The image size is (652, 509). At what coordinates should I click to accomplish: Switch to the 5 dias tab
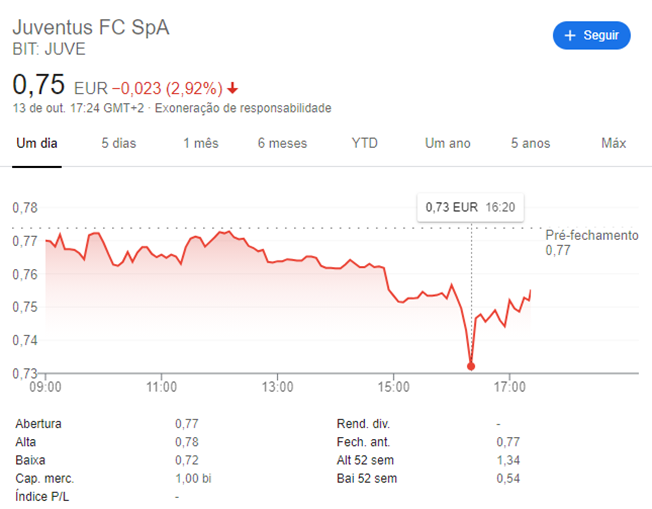click(x=118, y=143)
